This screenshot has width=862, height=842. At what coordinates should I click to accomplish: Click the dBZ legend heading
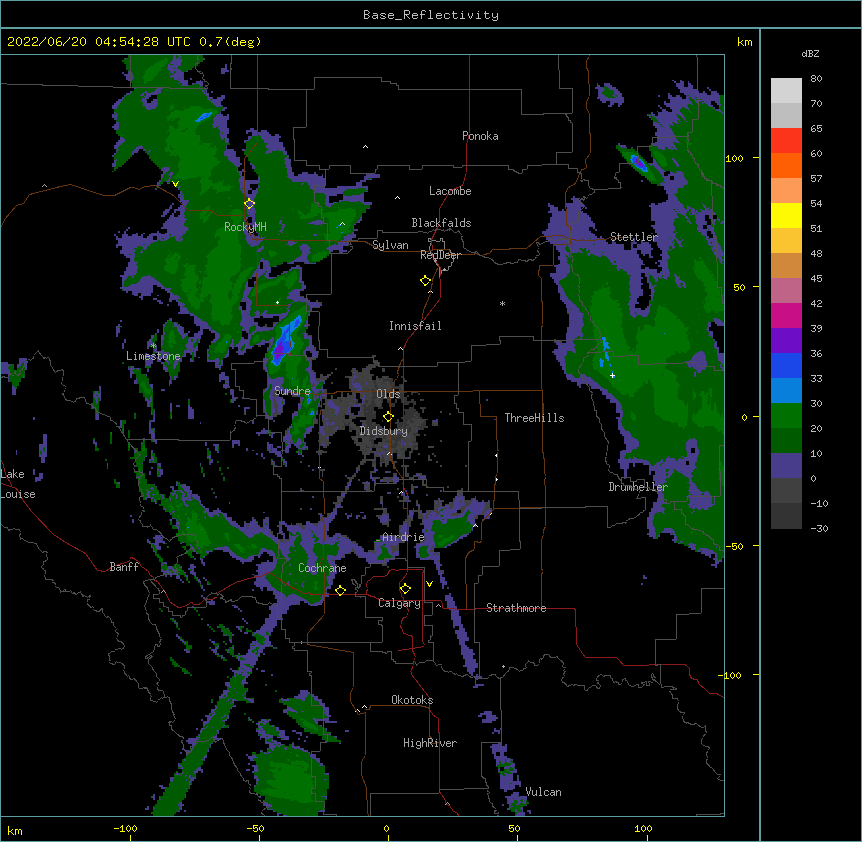pyautogui.click(x=810, y=54)
